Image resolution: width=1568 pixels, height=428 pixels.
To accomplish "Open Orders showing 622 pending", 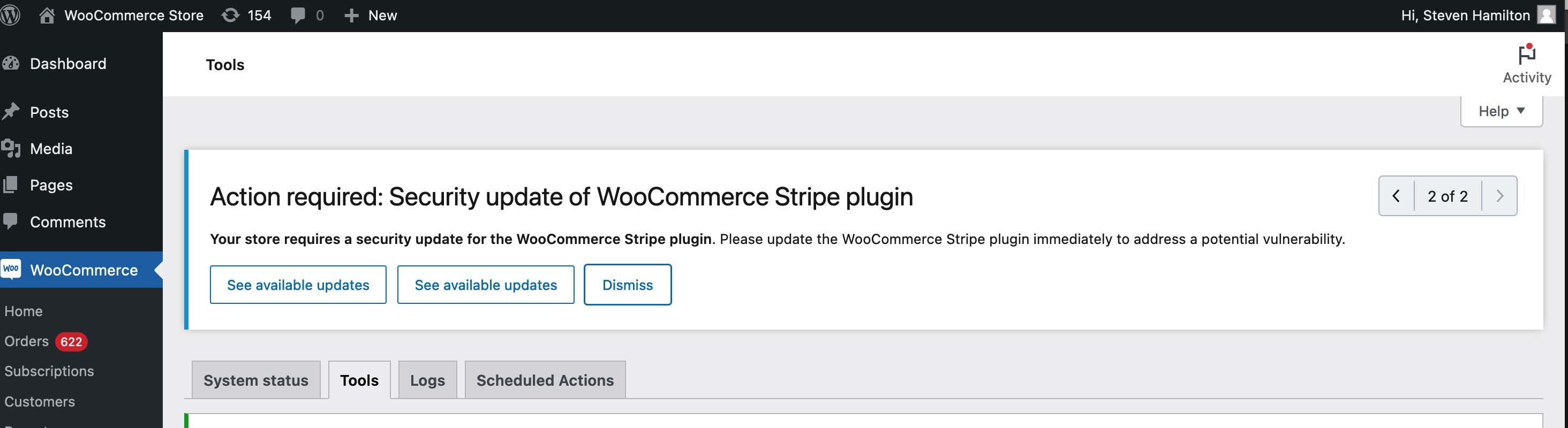I will (x=26, y=341).
